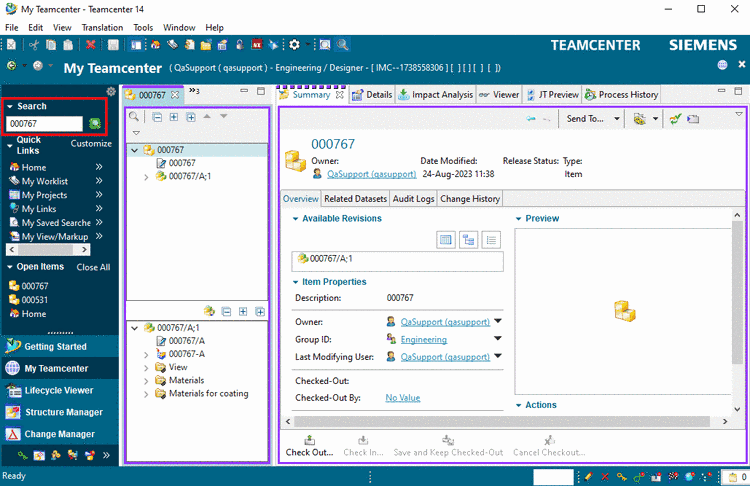Open Structure Manager application
The width and height of the screenshot is (750, 486).
tap(59, 412)
